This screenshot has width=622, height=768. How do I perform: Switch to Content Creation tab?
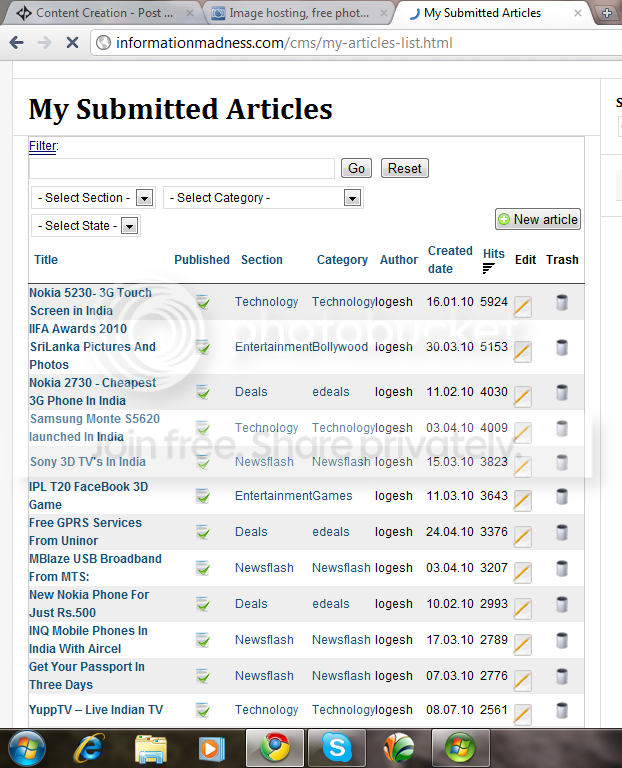[x=104, y=13]
